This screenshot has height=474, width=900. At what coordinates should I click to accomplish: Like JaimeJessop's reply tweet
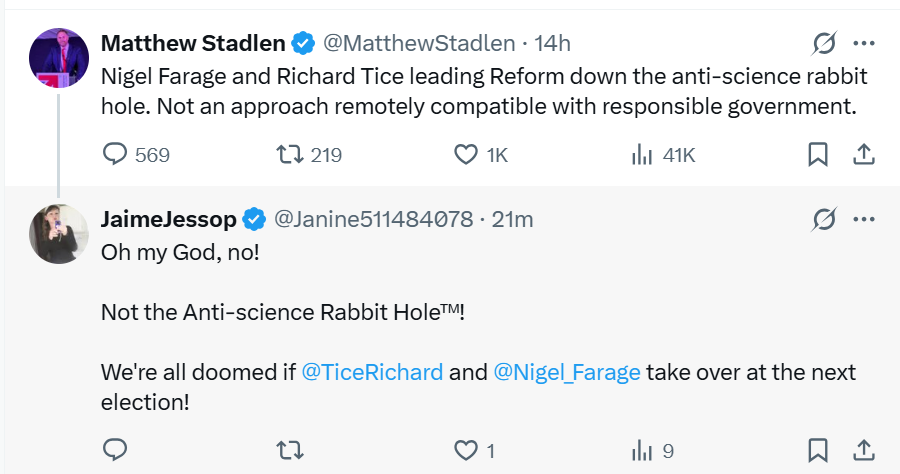tap(465, 451)
